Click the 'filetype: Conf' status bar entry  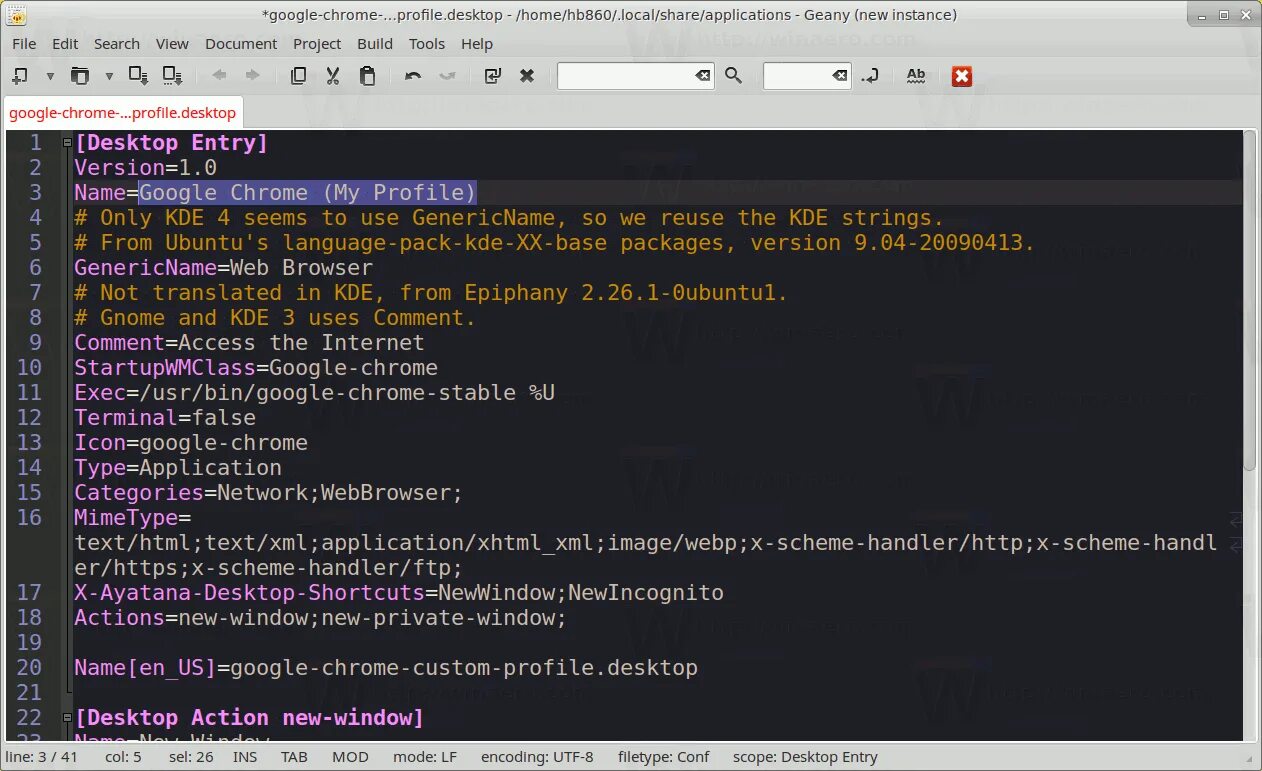coord(664,757)
